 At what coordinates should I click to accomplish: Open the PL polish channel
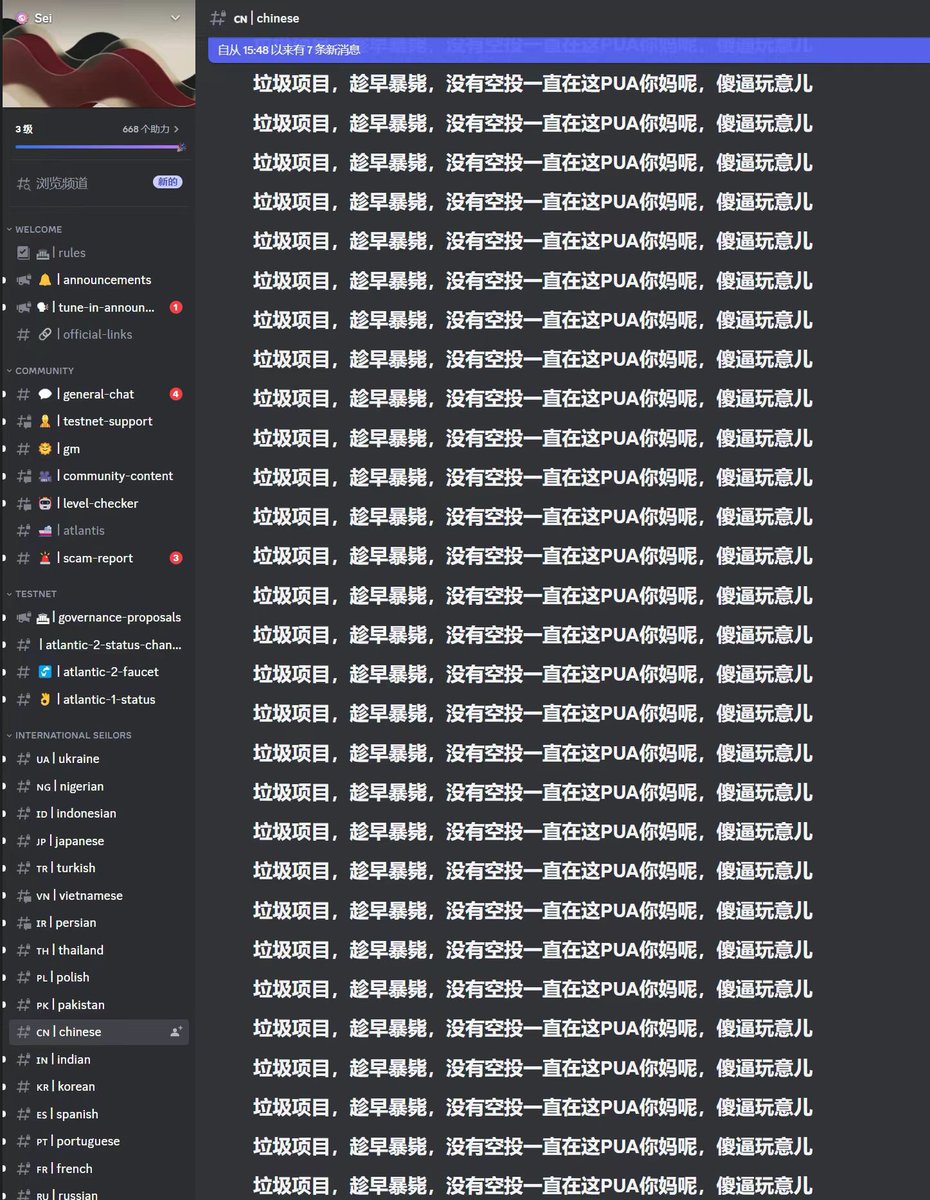pyautogui.click(x=98, y=977)
